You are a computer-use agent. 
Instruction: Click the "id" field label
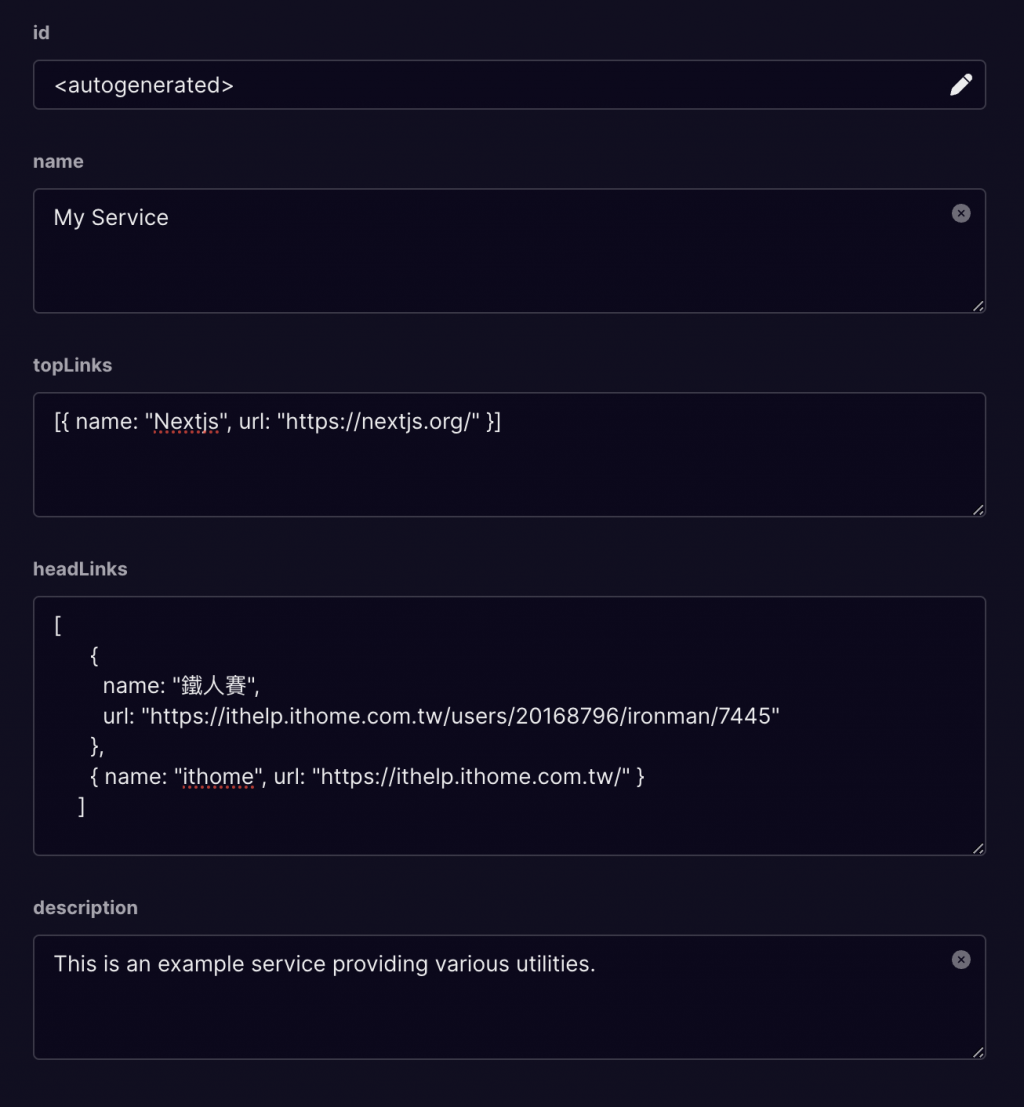pyautogui.click(x=41, y=33)
